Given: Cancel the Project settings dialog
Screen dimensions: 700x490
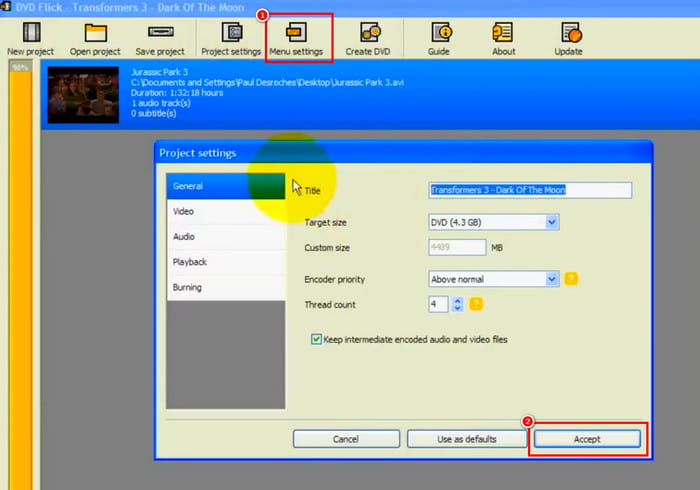Looking at the screenshot, I should (x=346, y=439).
